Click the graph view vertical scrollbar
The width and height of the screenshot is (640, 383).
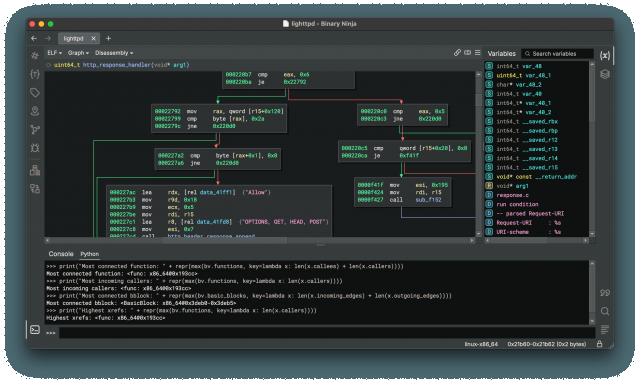point(479,155)
